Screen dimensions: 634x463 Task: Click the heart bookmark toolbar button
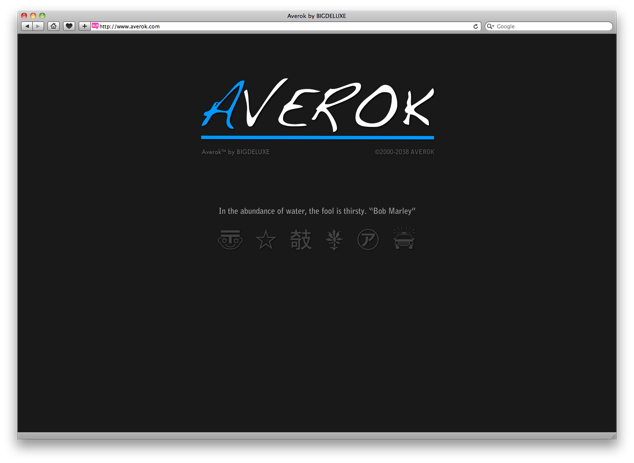coord(69,26)
